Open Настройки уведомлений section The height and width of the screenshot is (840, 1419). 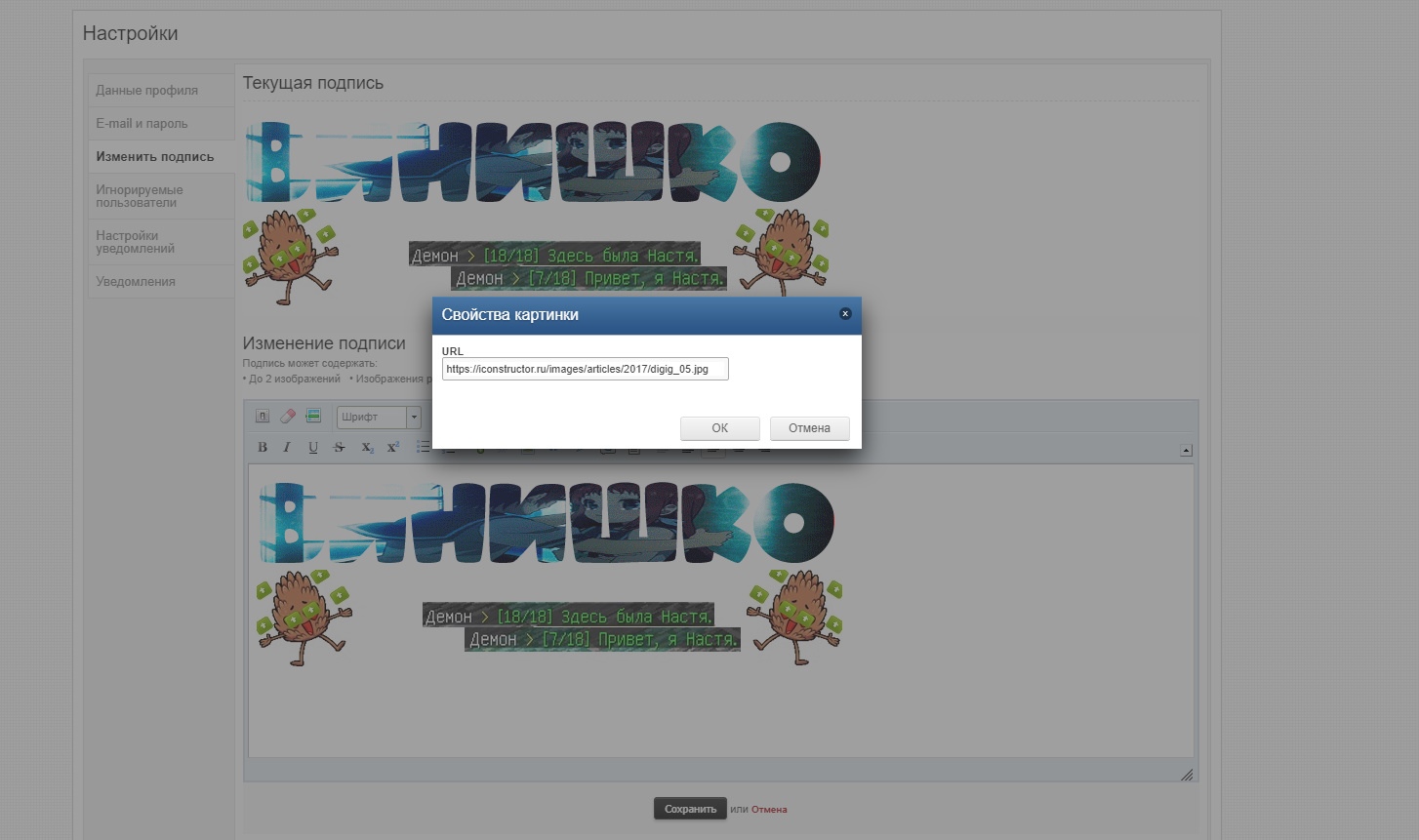[x=161, y=242]
